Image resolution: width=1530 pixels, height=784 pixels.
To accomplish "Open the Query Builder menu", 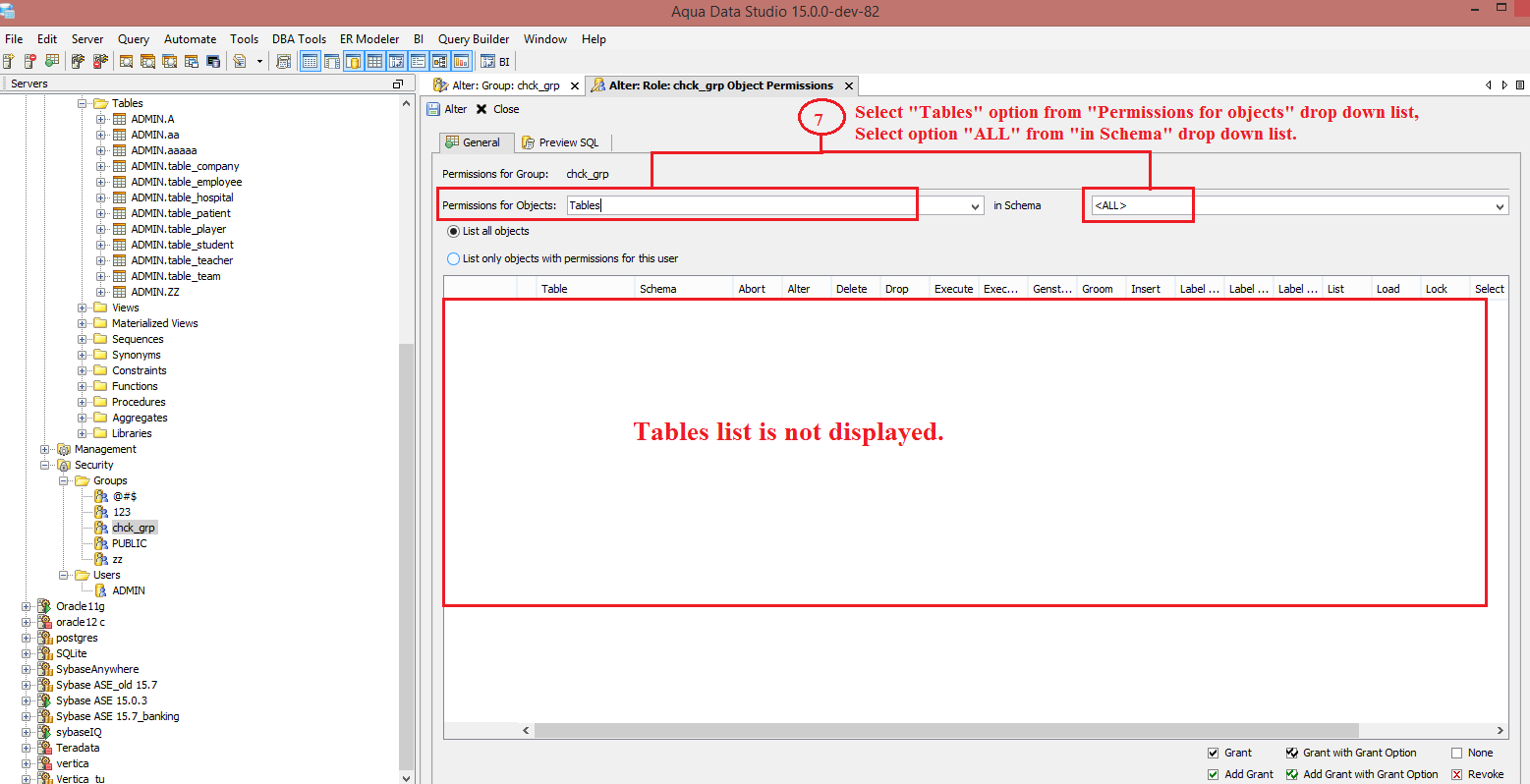I will 474,39.
